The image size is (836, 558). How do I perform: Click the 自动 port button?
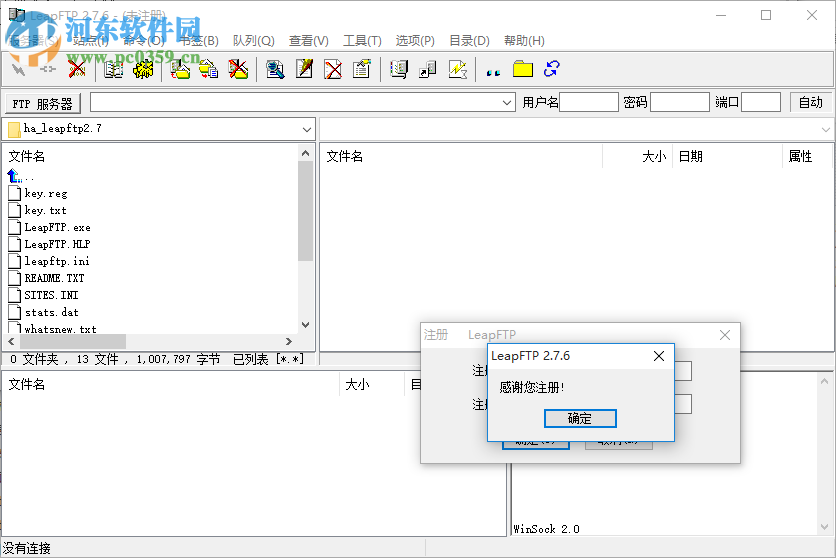[810, 102]
